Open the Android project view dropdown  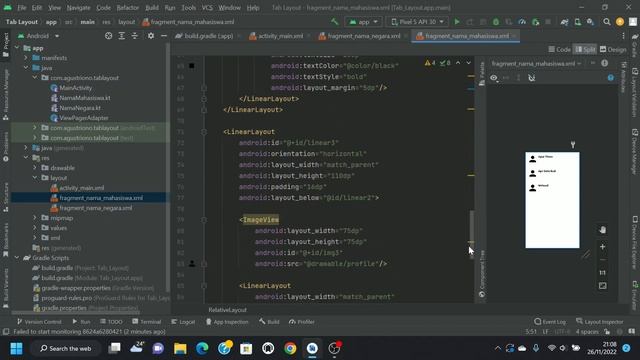pos(38,36)
